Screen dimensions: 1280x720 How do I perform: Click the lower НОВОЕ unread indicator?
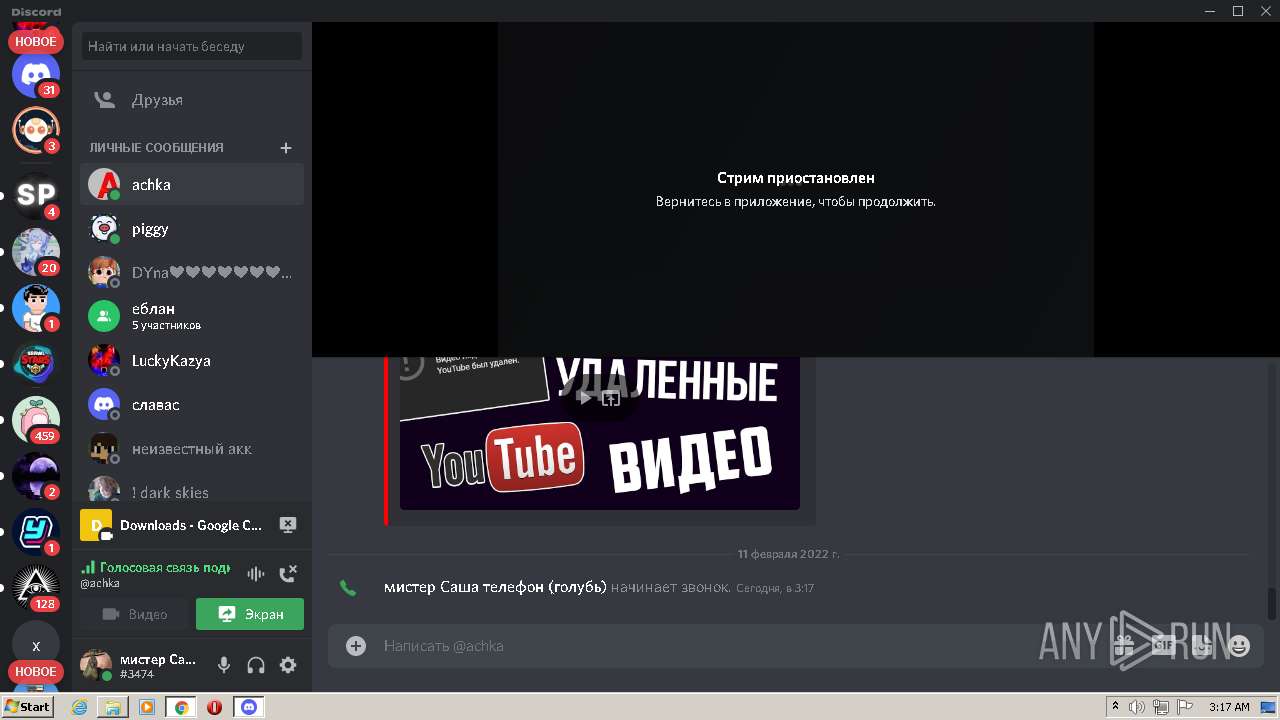[36, 672]
